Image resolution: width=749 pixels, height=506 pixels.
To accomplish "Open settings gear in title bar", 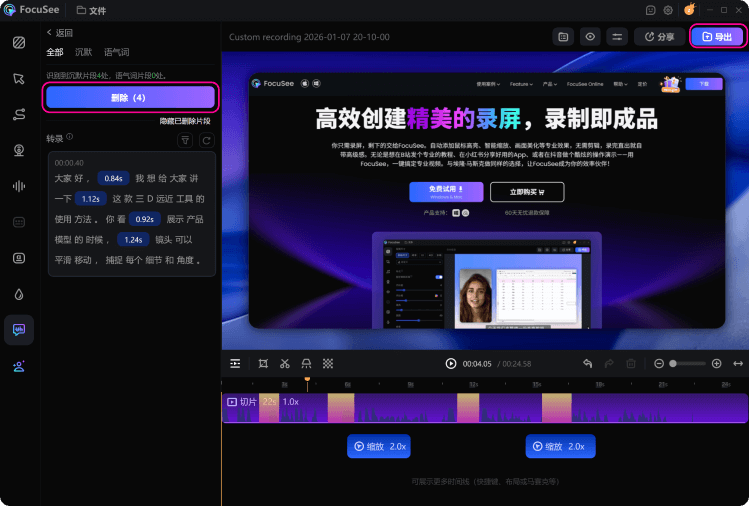I will [x=668, y=10].
